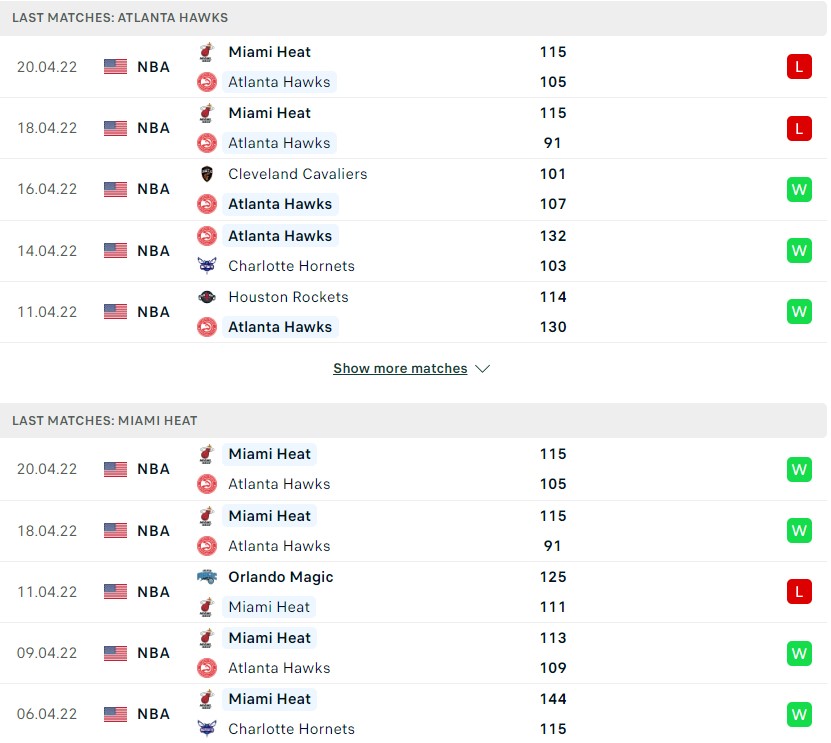831x743 pixels.
Task: Click green W badge for Houston Rockets game
Action: (799, 312)
